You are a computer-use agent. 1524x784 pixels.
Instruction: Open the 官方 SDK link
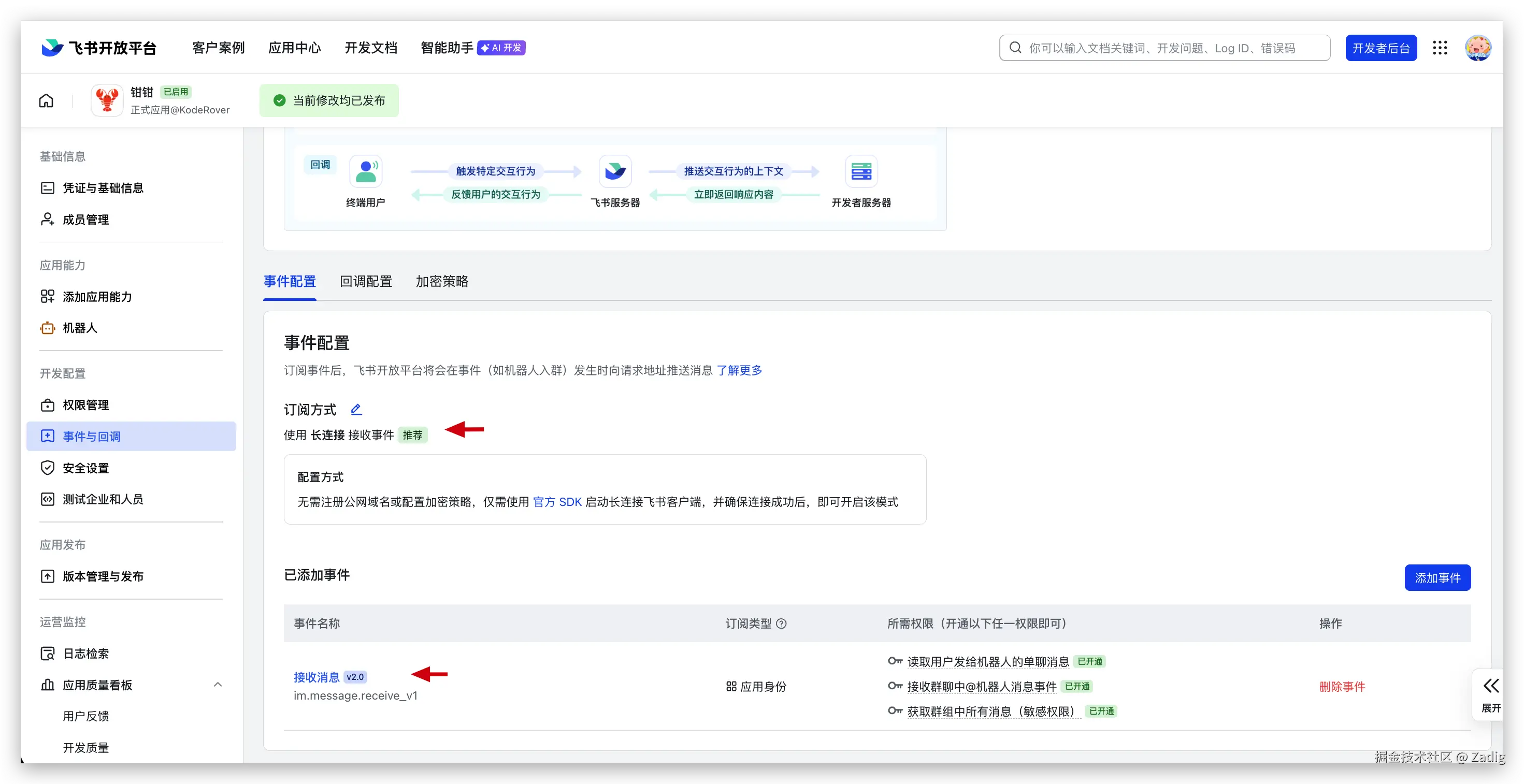point(557,502)
